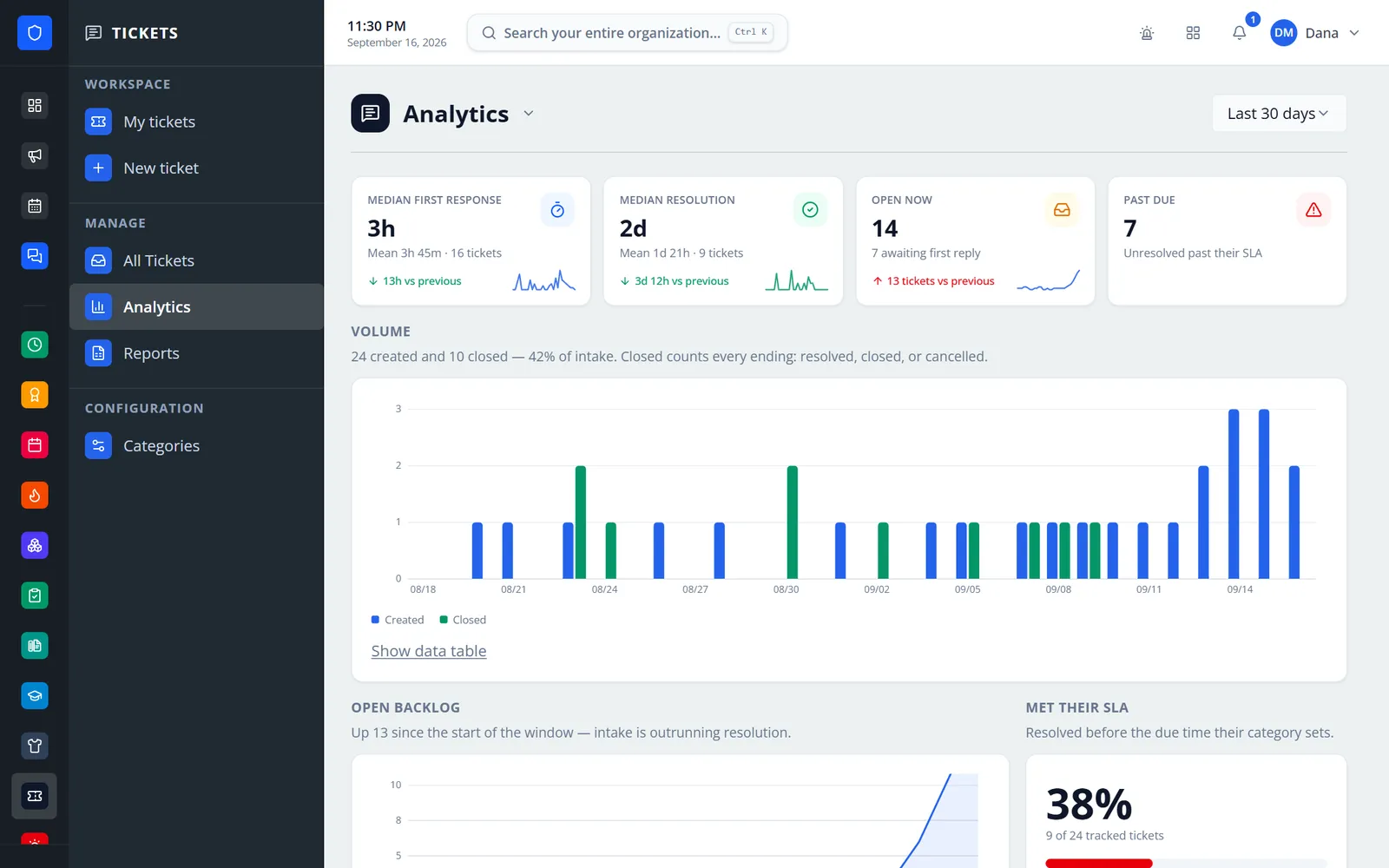1389x868 pixels.
Task: Open the Last 30 days range dropdown
Action: (1279, 114)
